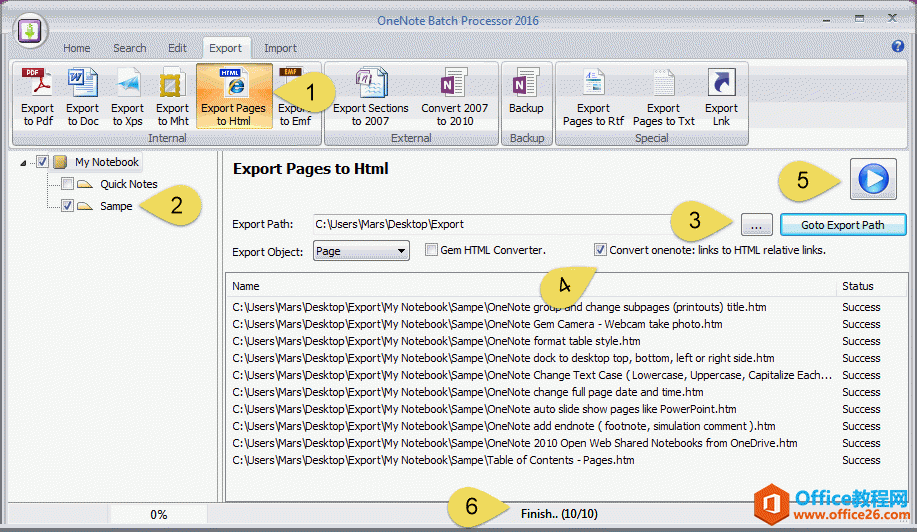Launch Convert 2007 to 2010
Screen dimensions: 917x532
454,96
